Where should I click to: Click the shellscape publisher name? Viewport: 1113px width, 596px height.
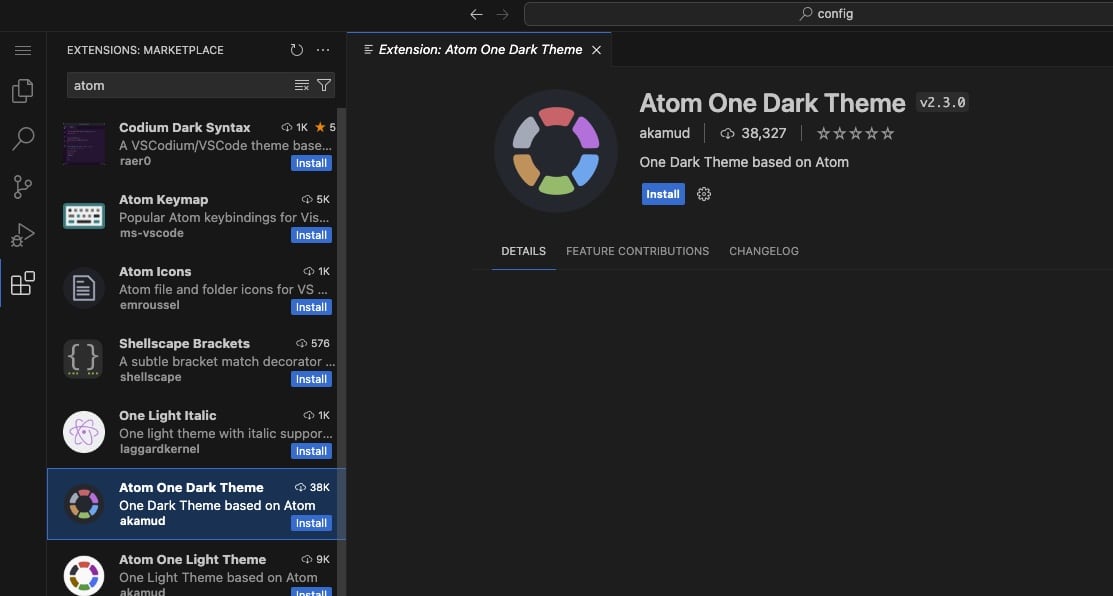(x=150, y=377)
